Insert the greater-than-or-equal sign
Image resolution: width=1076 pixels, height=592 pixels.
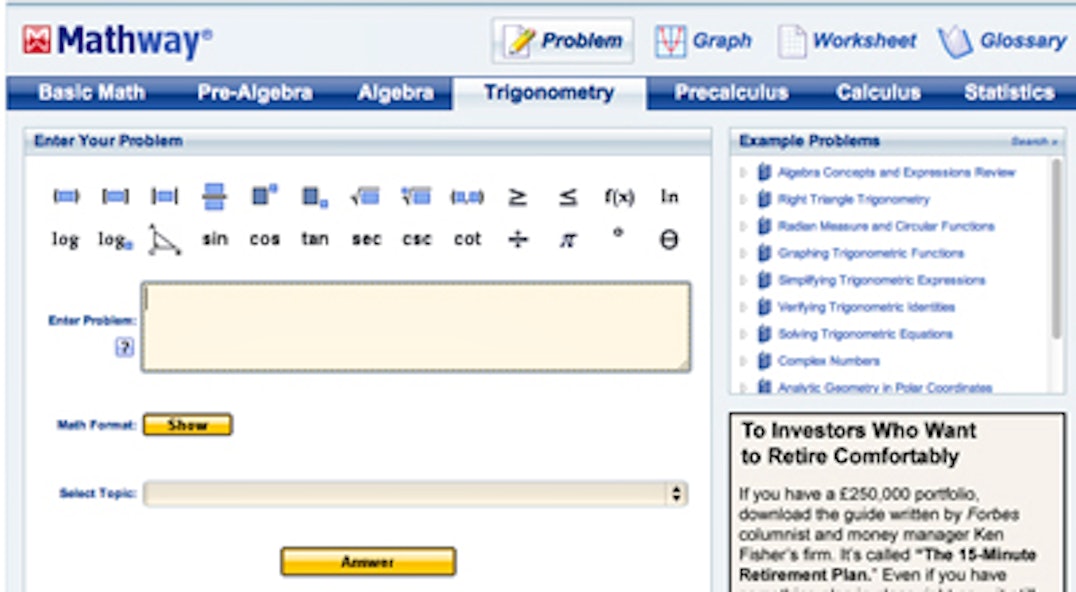tap(517, 198)
